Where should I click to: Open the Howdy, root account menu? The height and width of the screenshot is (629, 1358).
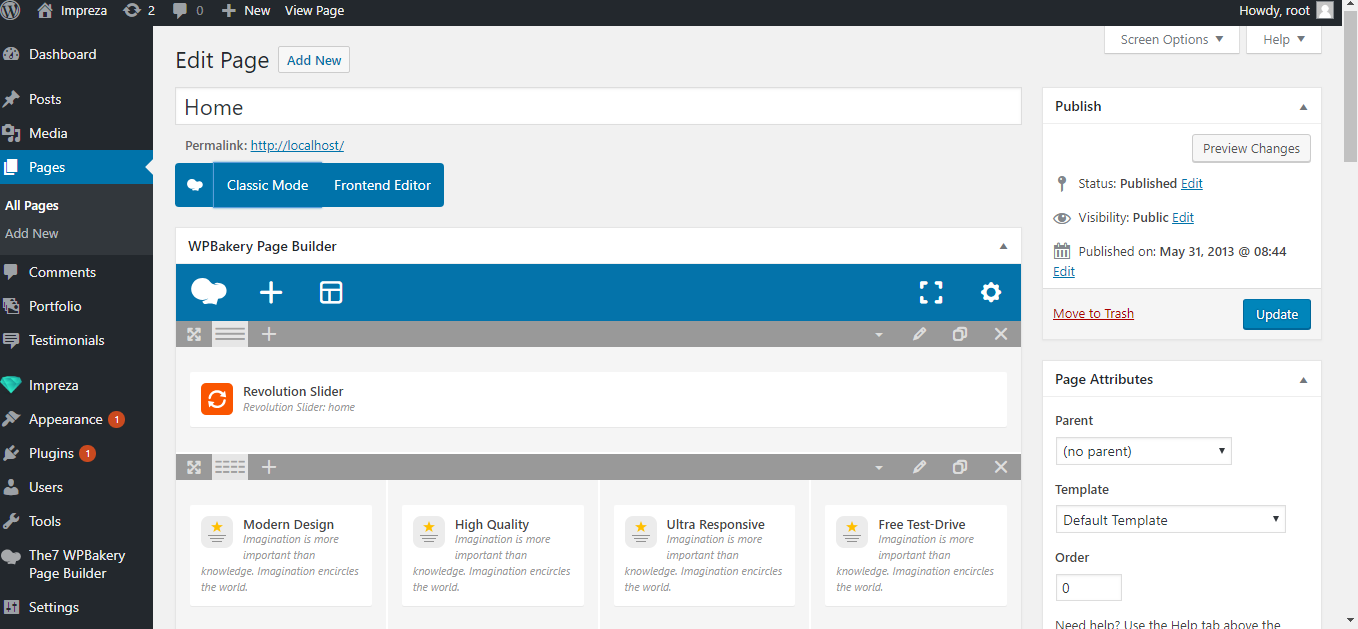(x=1286, y=10)
